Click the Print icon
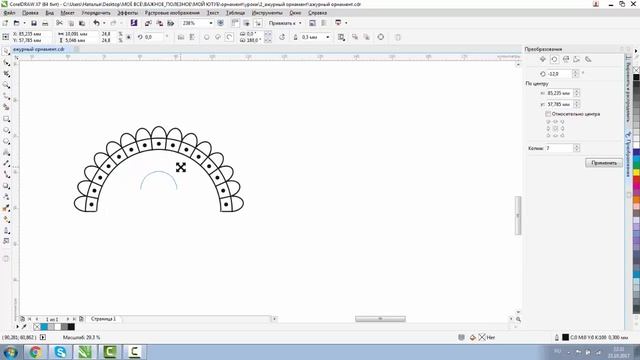 tap(45, 23)
